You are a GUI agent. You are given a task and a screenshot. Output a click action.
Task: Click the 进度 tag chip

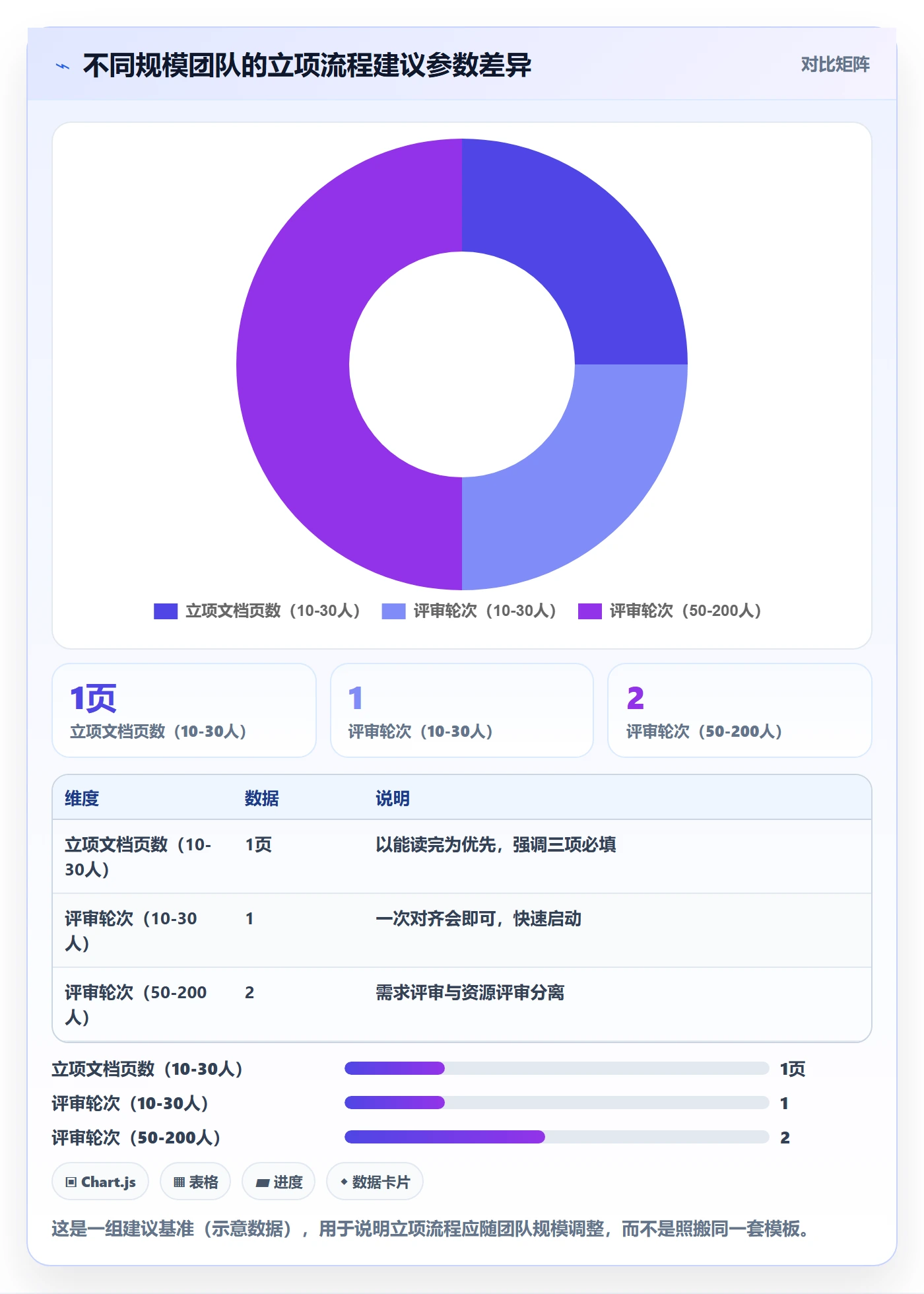279,1182
